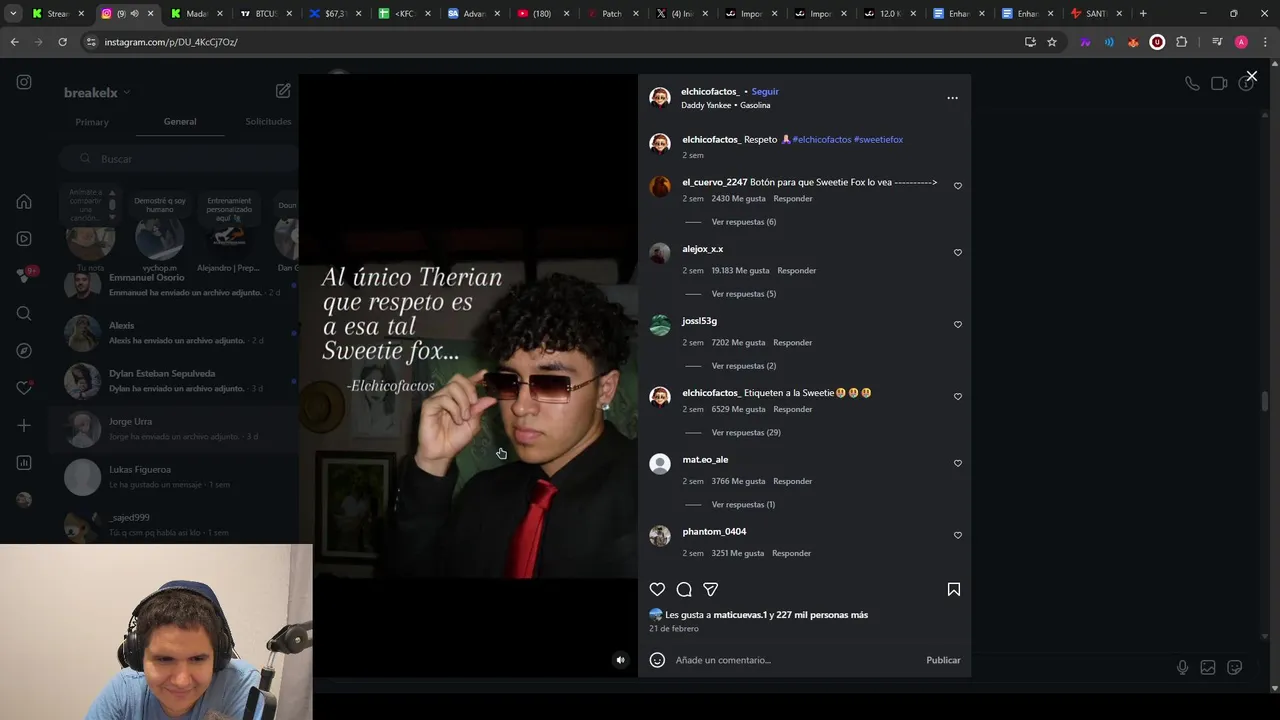
Task: Switch to the General messages tab
Action: 180,122
